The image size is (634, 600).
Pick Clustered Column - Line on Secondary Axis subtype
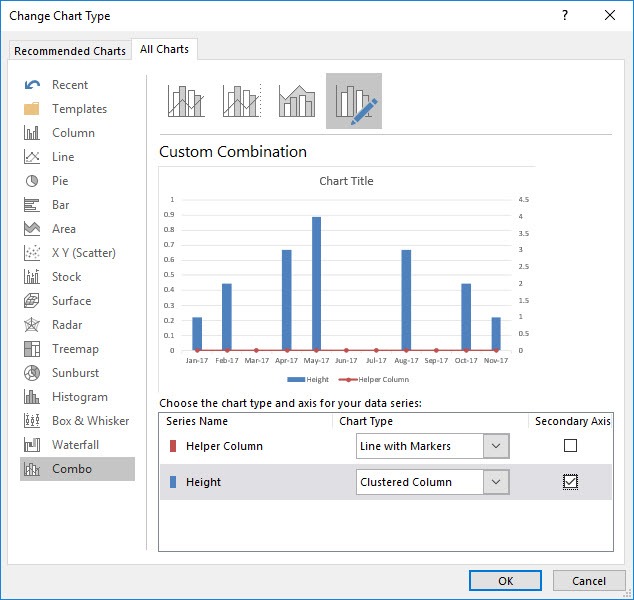tap(242, 101)
